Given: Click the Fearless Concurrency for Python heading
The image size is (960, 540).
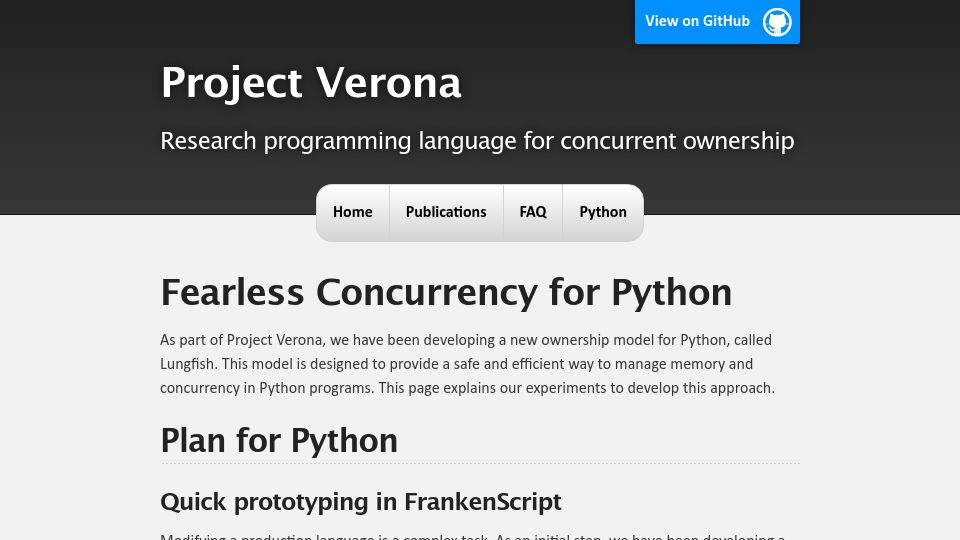Looking at the screenshot, I should [x=446, y=292].
